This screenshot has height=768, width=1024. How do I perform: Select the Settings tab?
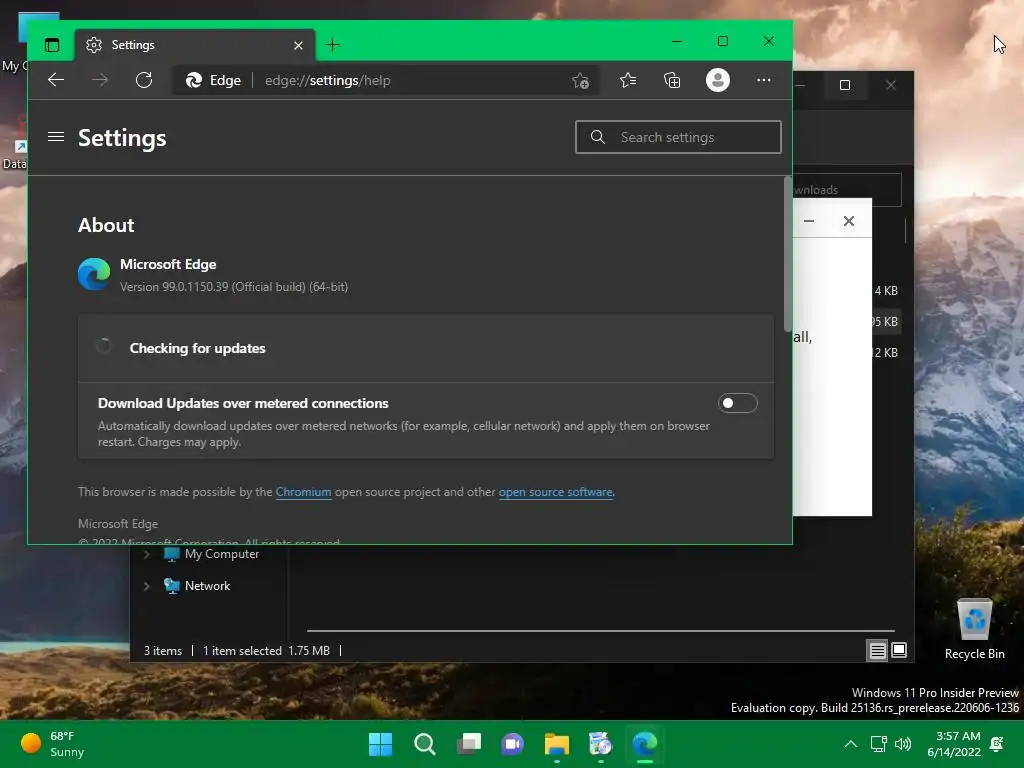194,45
